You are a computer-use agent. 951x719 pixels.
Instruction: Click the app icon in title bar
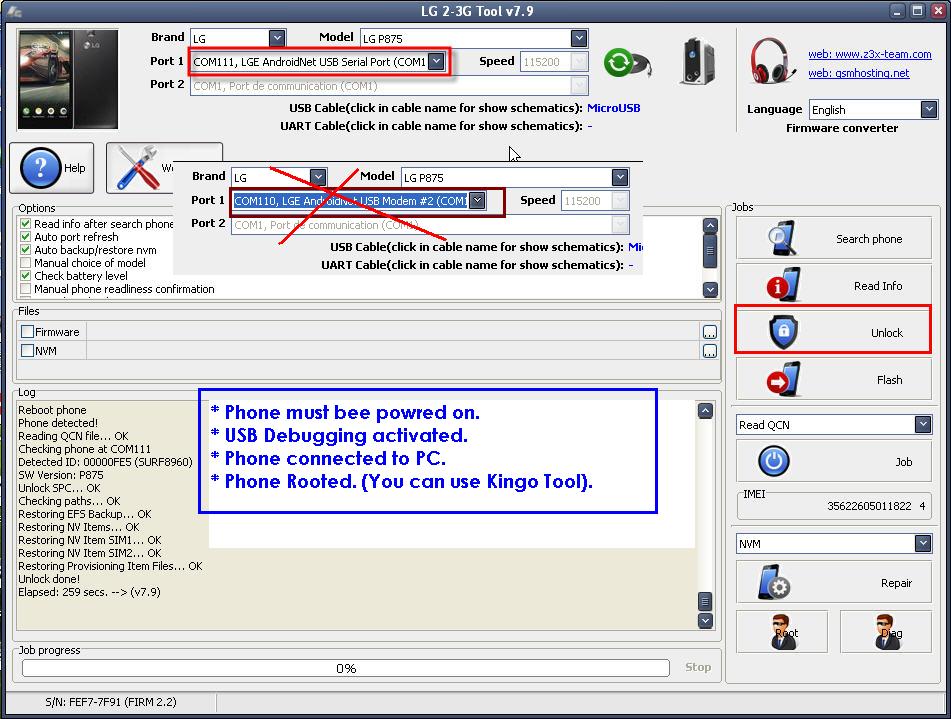point(15,11)
